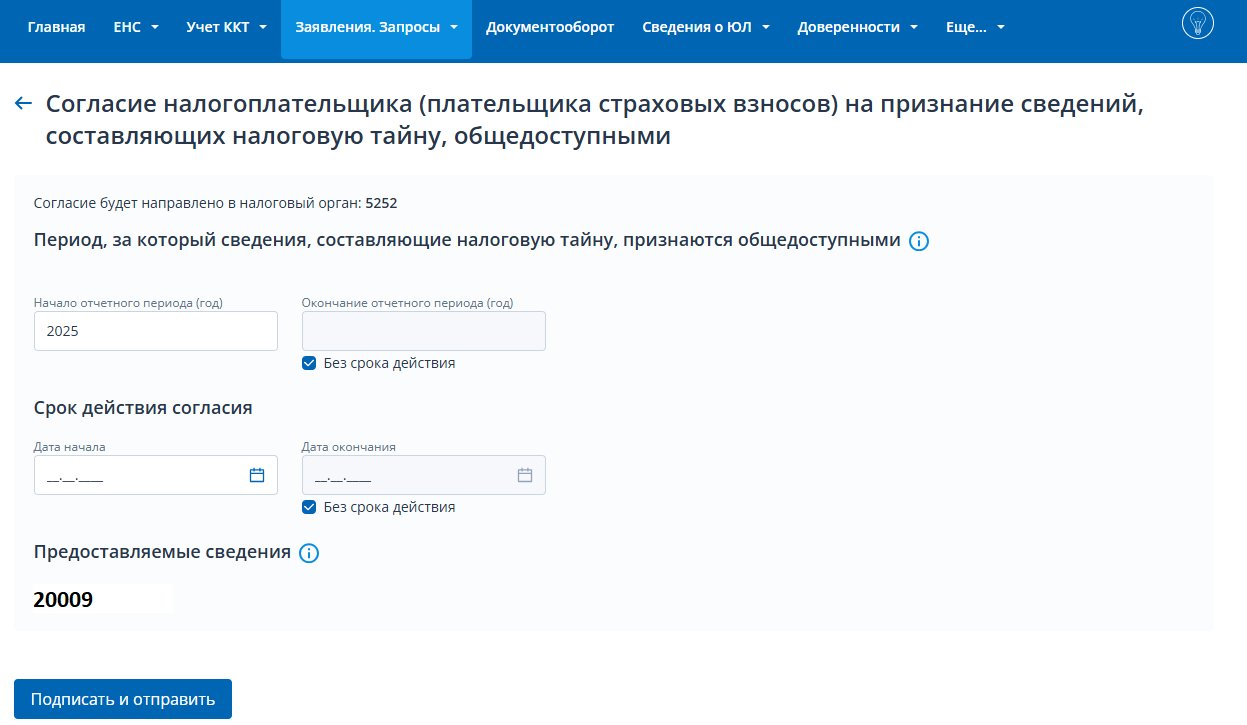Expand the Еще... menu

(x=975, y=28)
